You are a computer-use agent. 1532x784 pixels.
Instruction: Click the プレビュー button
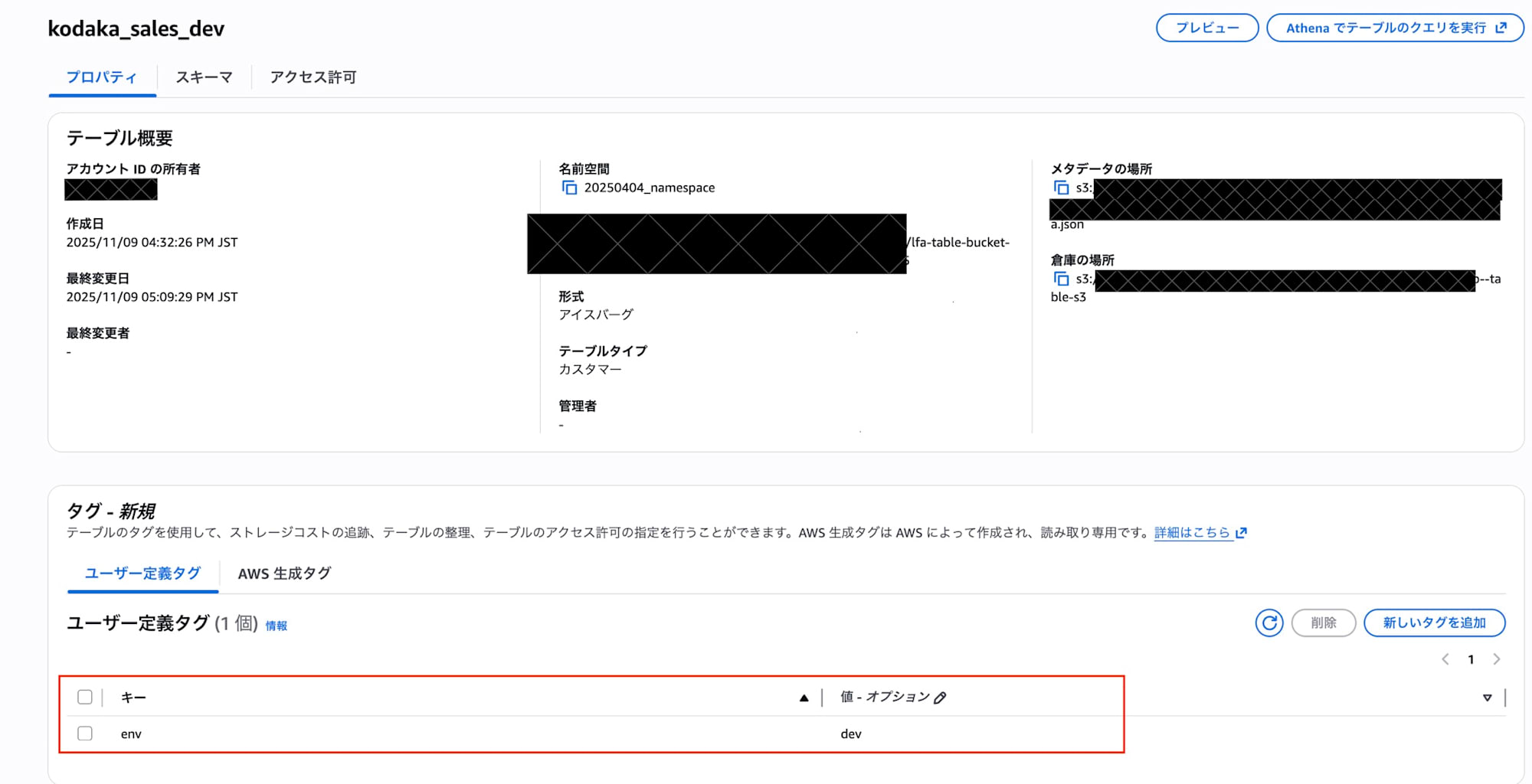click(1207, 28)
